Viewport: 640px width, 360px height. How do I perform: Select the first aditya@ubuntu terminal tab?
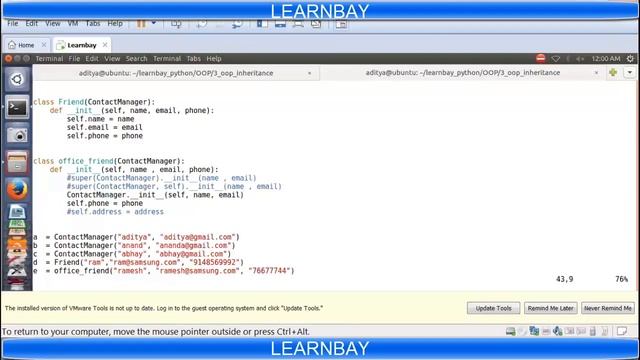176,73
